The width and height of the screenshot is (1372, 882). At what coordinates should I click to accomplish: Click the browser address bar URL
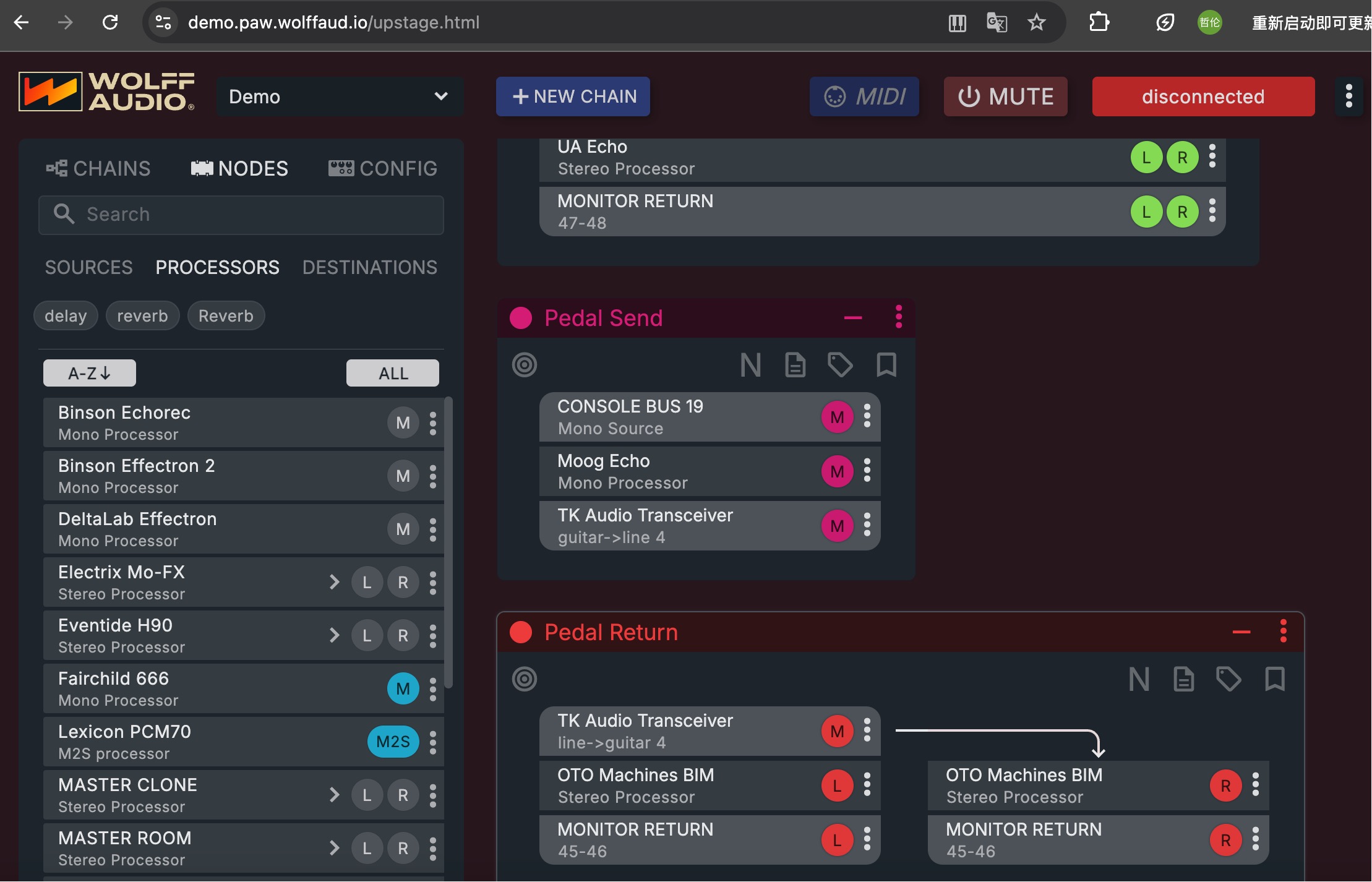pos(333,23)
